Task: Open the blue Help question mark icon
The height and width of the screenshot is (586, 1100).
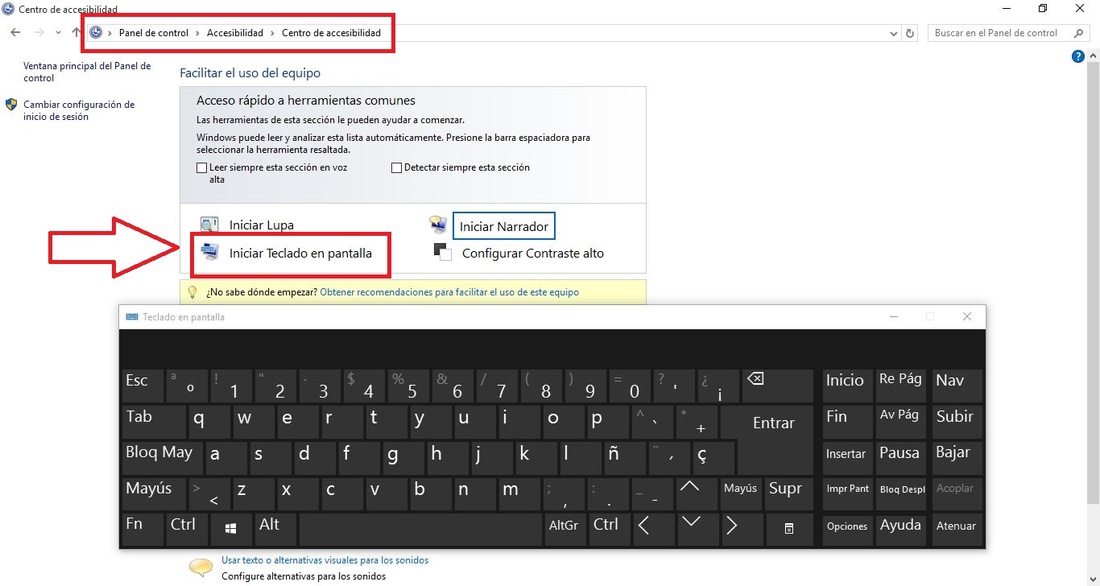Action: pos(1078,57)
